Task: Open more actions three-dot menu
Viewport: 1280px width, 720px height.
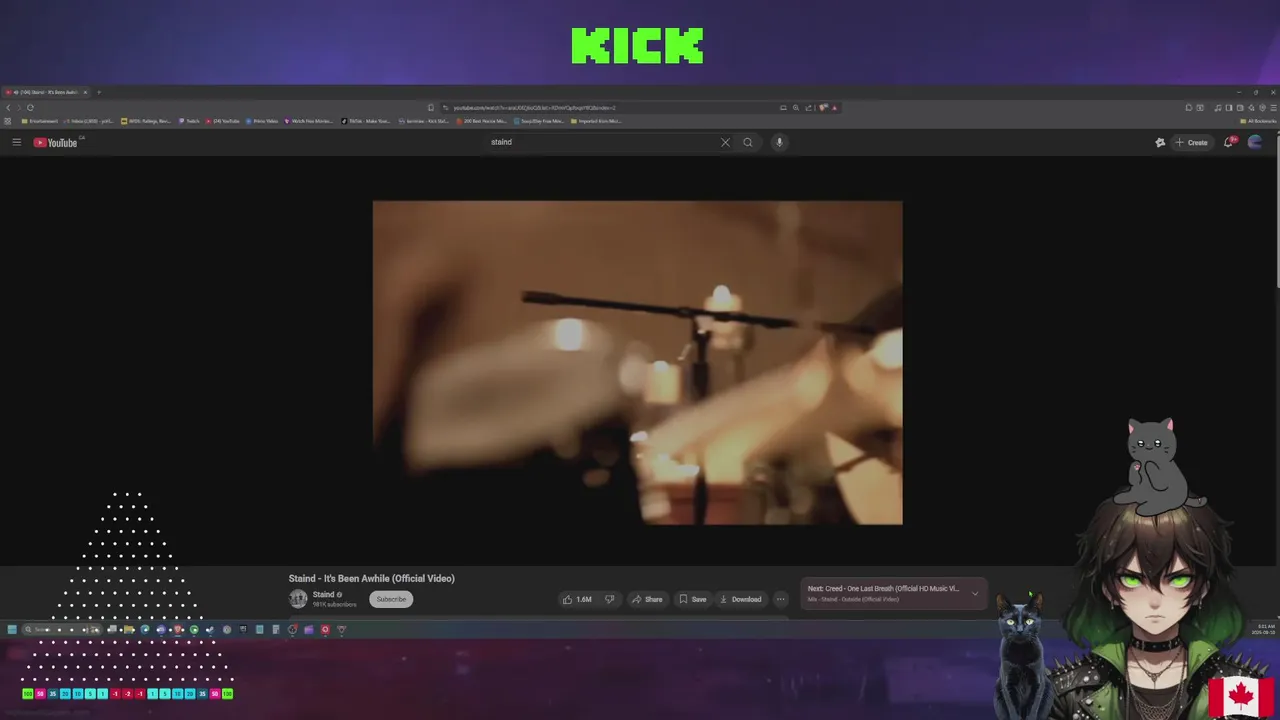Action: (x=781, y=599)
